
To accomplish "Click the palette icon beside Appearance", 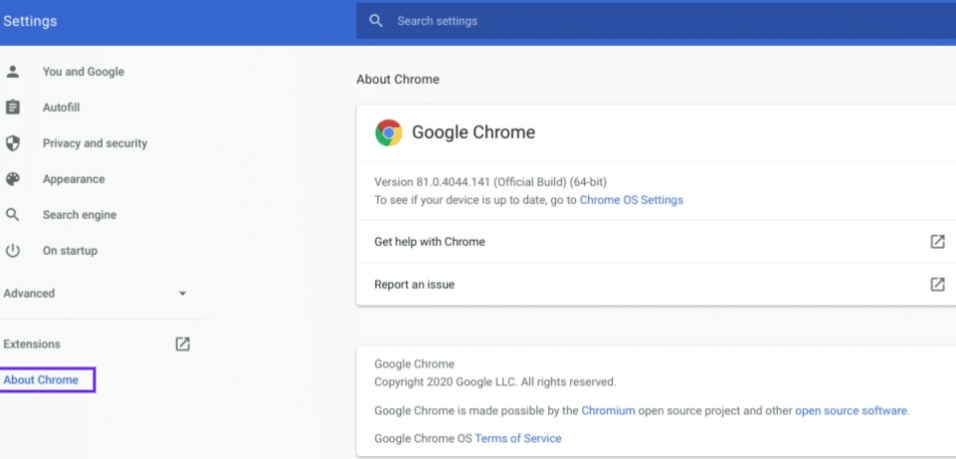I will coord(12,179).
